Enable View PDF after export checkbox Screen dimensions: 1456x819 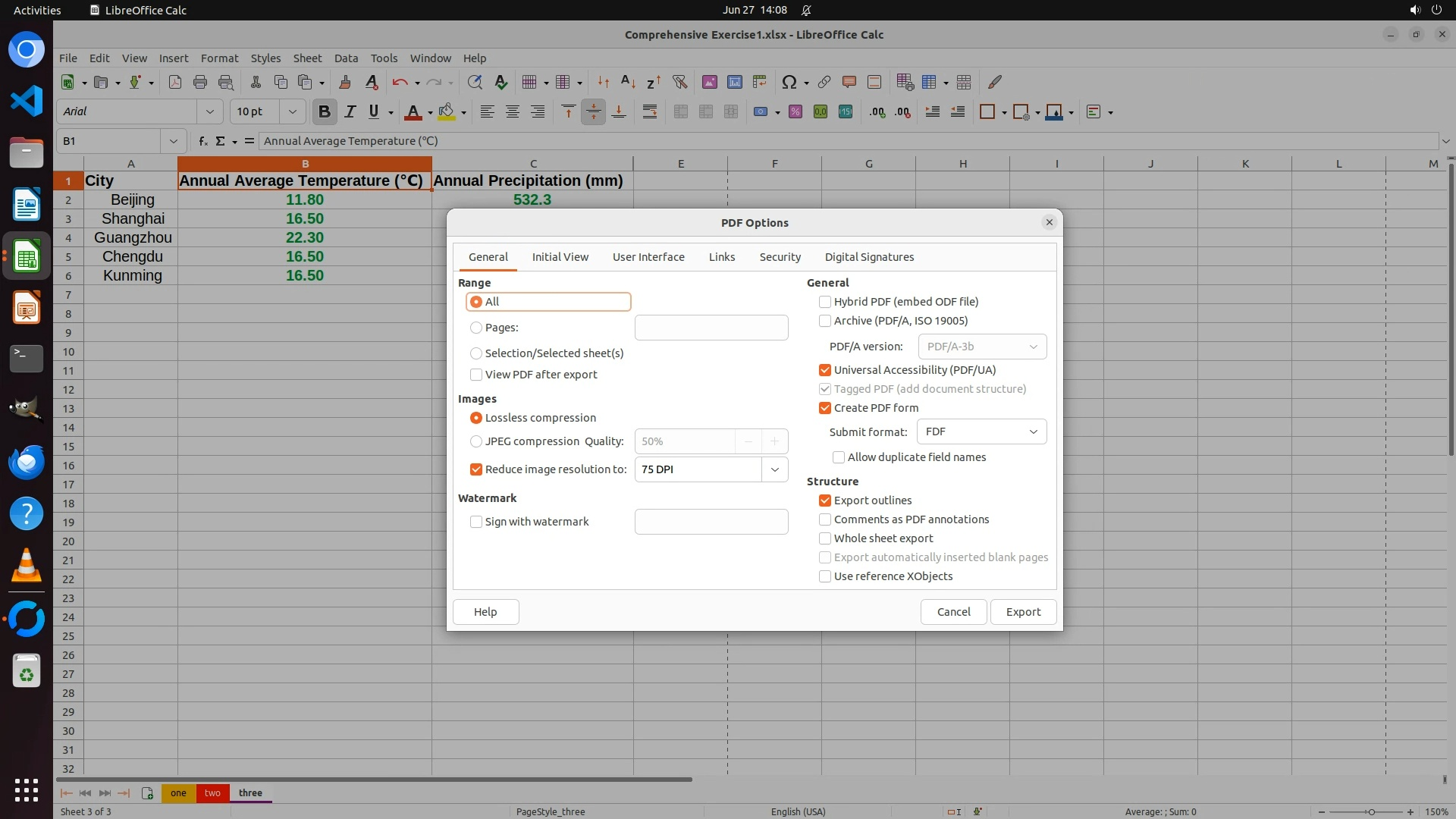[476, 375]
